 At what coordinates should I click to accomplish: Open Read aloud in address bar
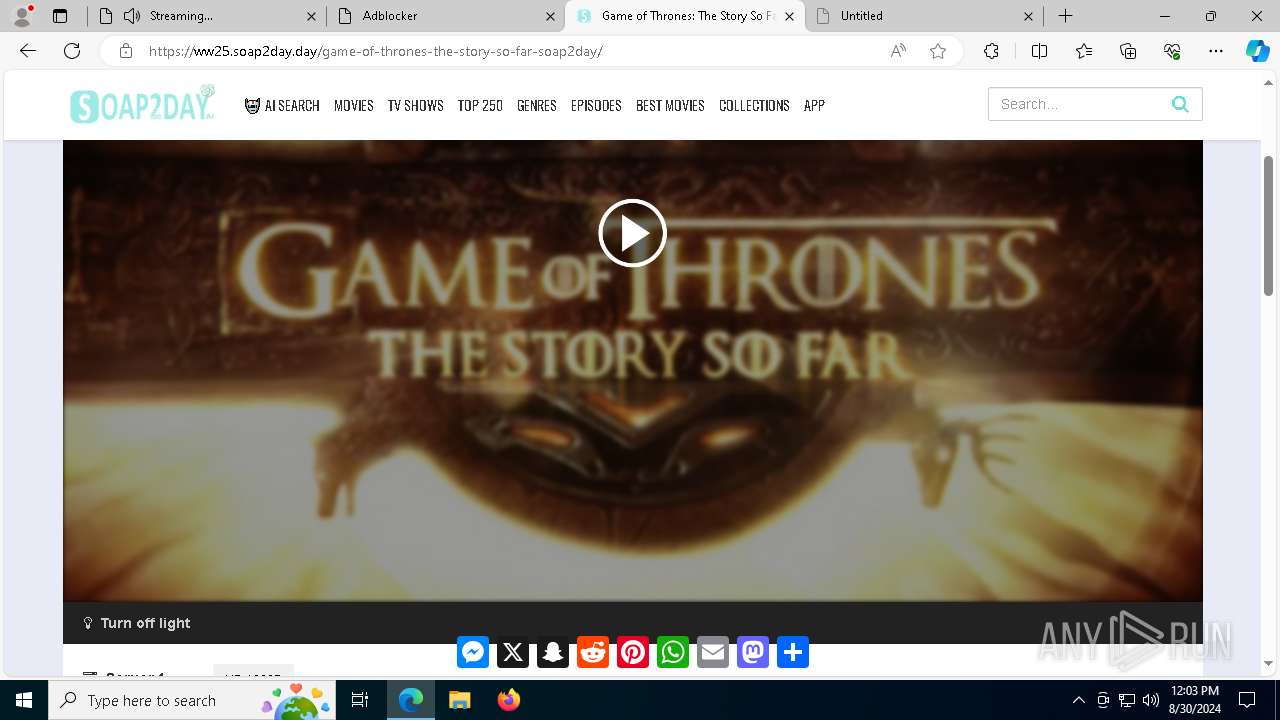point(898,51)
